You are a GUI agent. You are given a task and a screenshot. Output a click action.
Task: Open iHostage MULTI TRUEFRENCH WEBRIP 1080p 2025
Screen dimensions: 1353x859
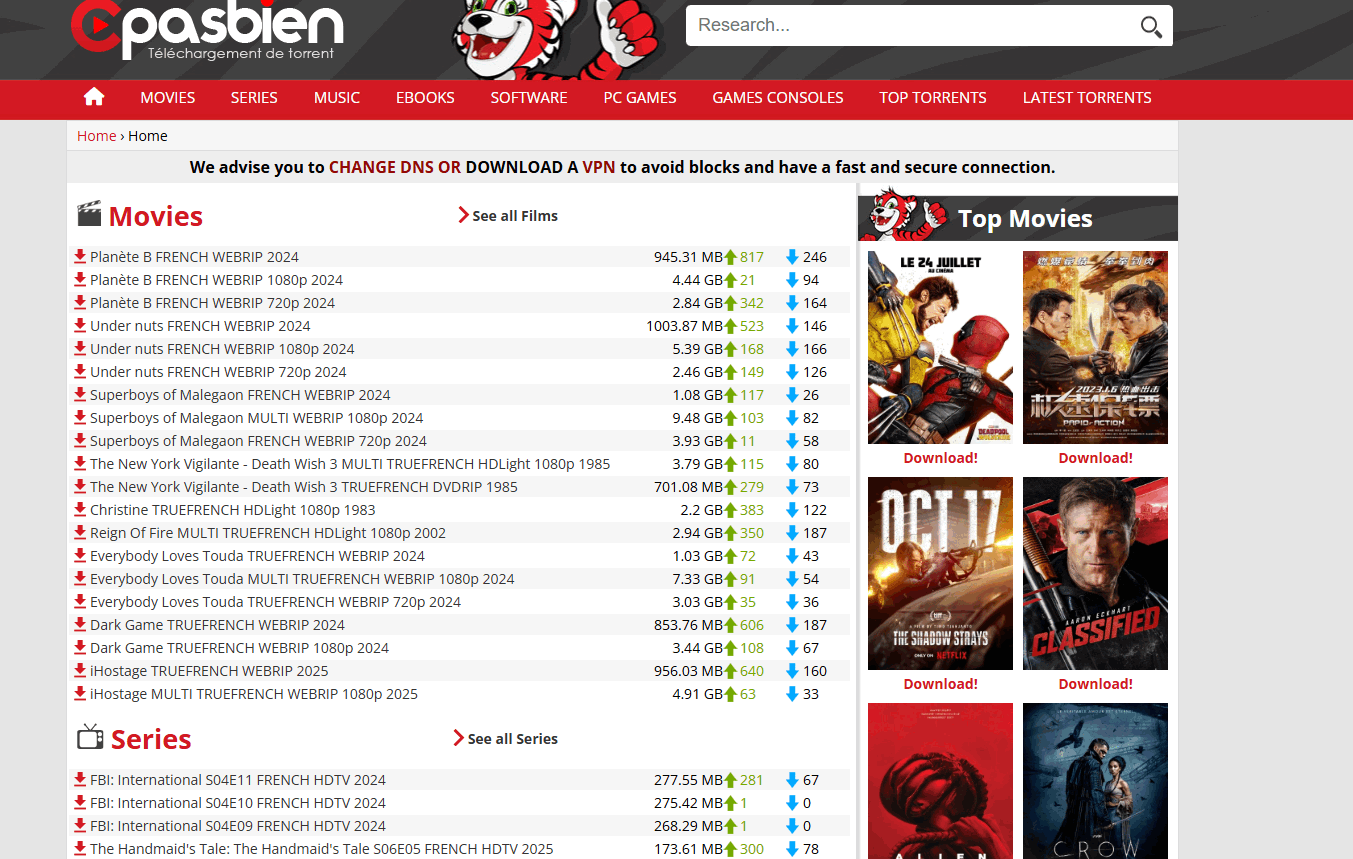coord(254,694)
